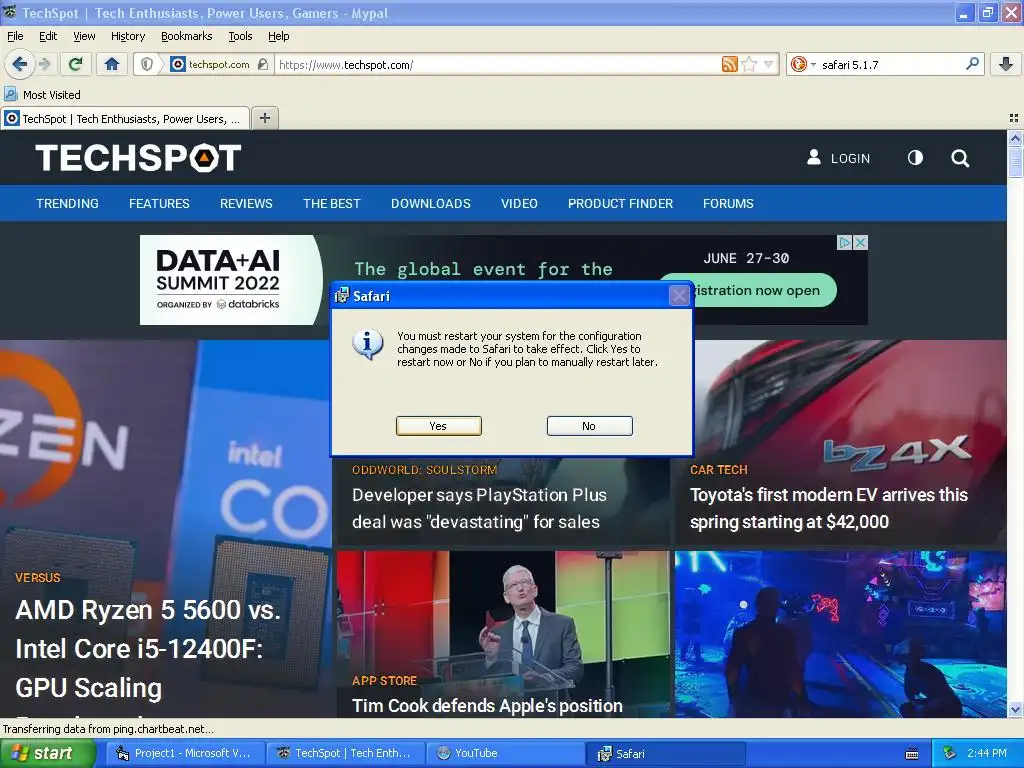
Task: Close the ad with its X icon
Action: (x=861, y=242)
